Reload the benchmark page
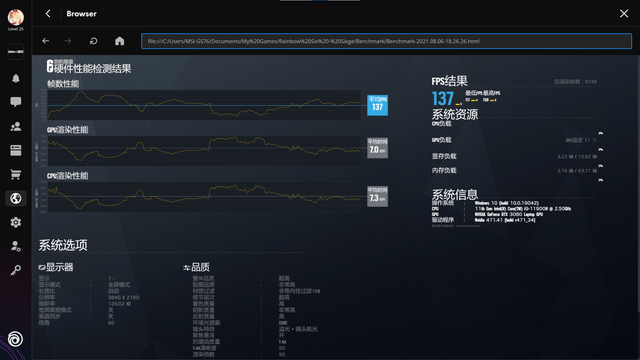 [x=93, y=41]
